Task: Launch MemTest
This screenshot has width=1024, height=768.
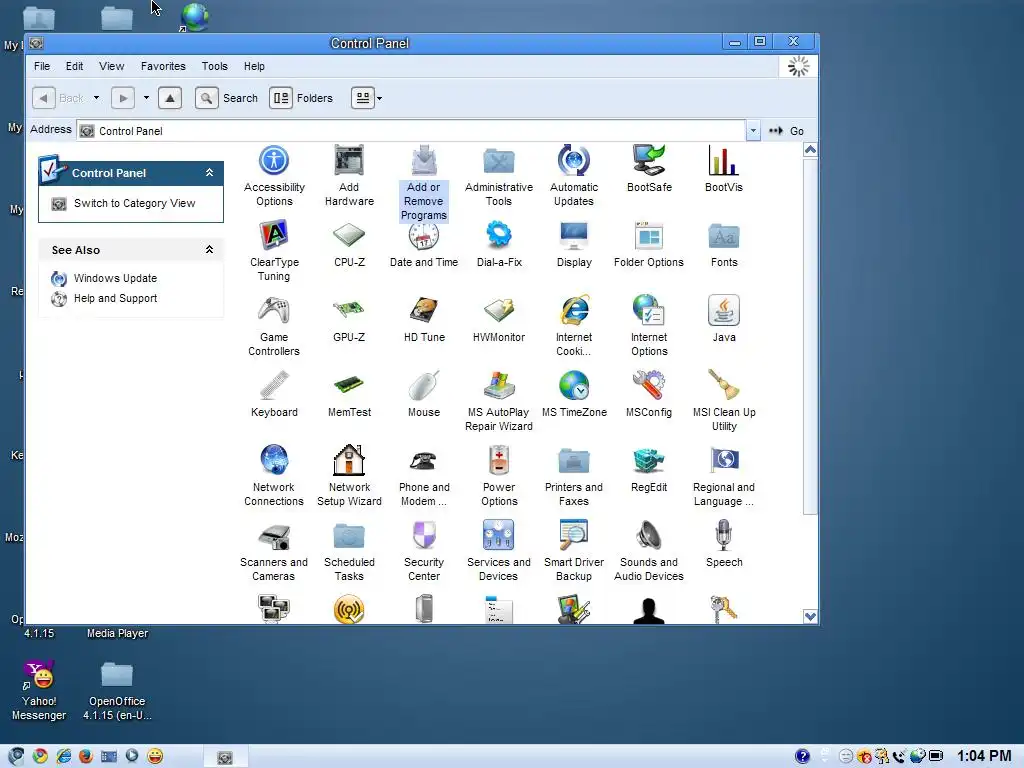Action: click(349, 394)
